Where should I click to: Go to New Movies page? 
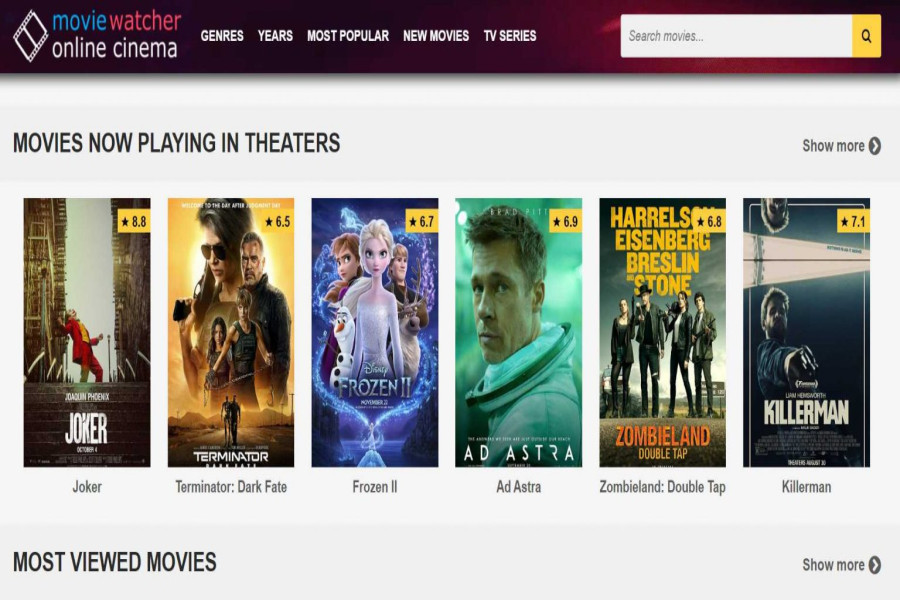click(436, 36)
